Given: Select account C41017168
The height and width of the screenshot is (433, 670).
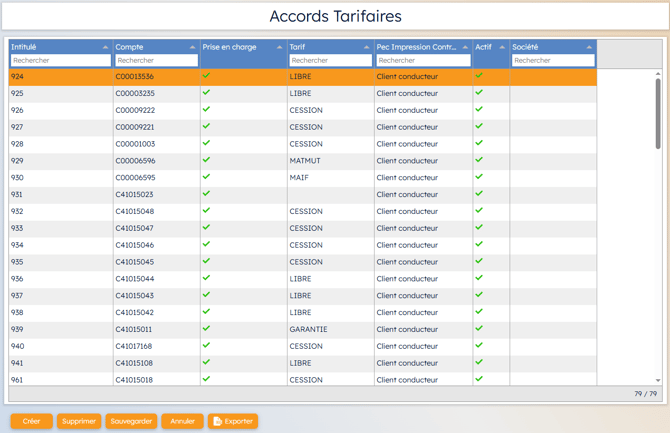Looking at the screenshot, I should (134, 347).
